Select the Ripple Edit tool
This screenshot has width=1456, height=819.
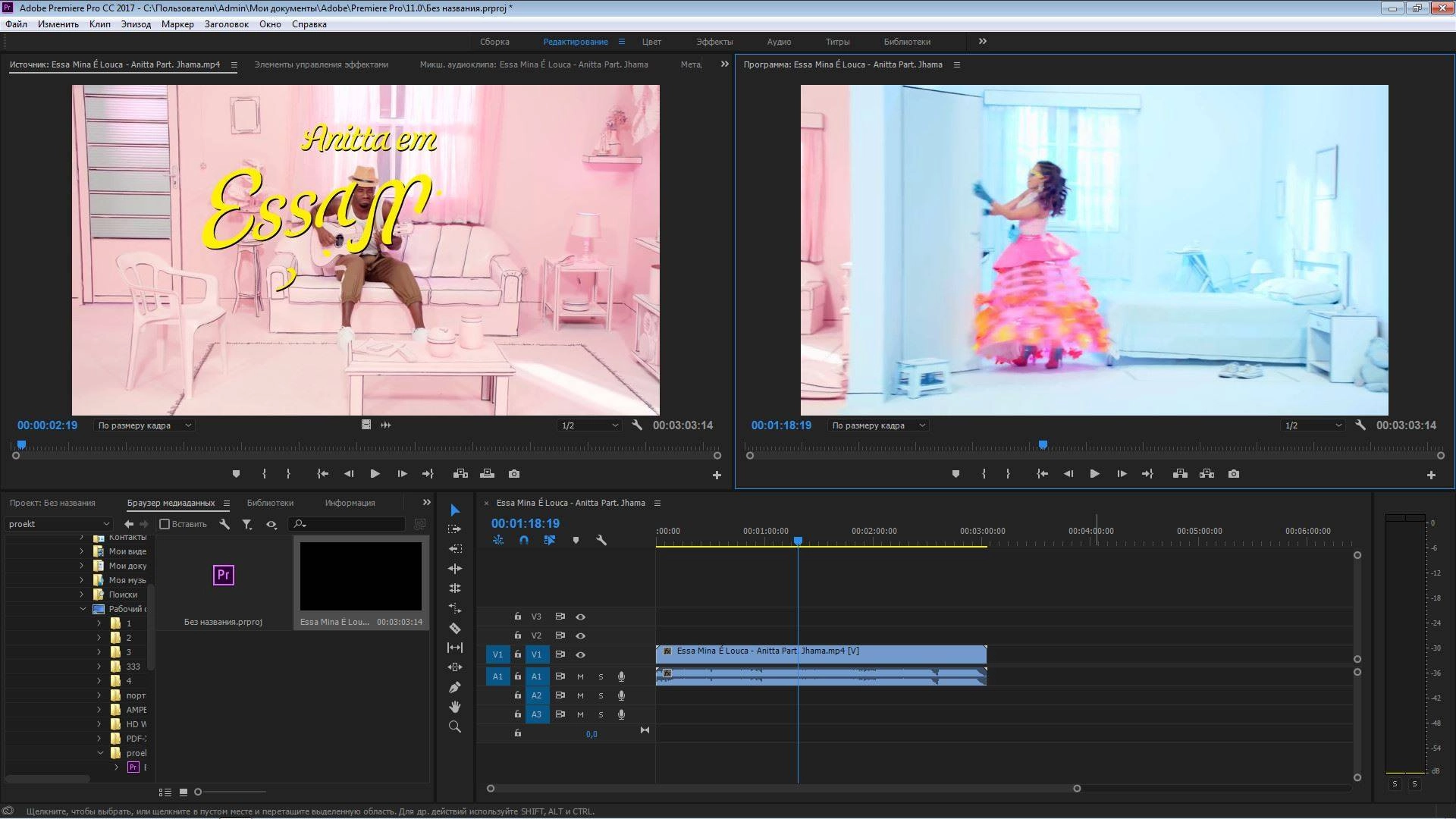[x=455, y=548]
